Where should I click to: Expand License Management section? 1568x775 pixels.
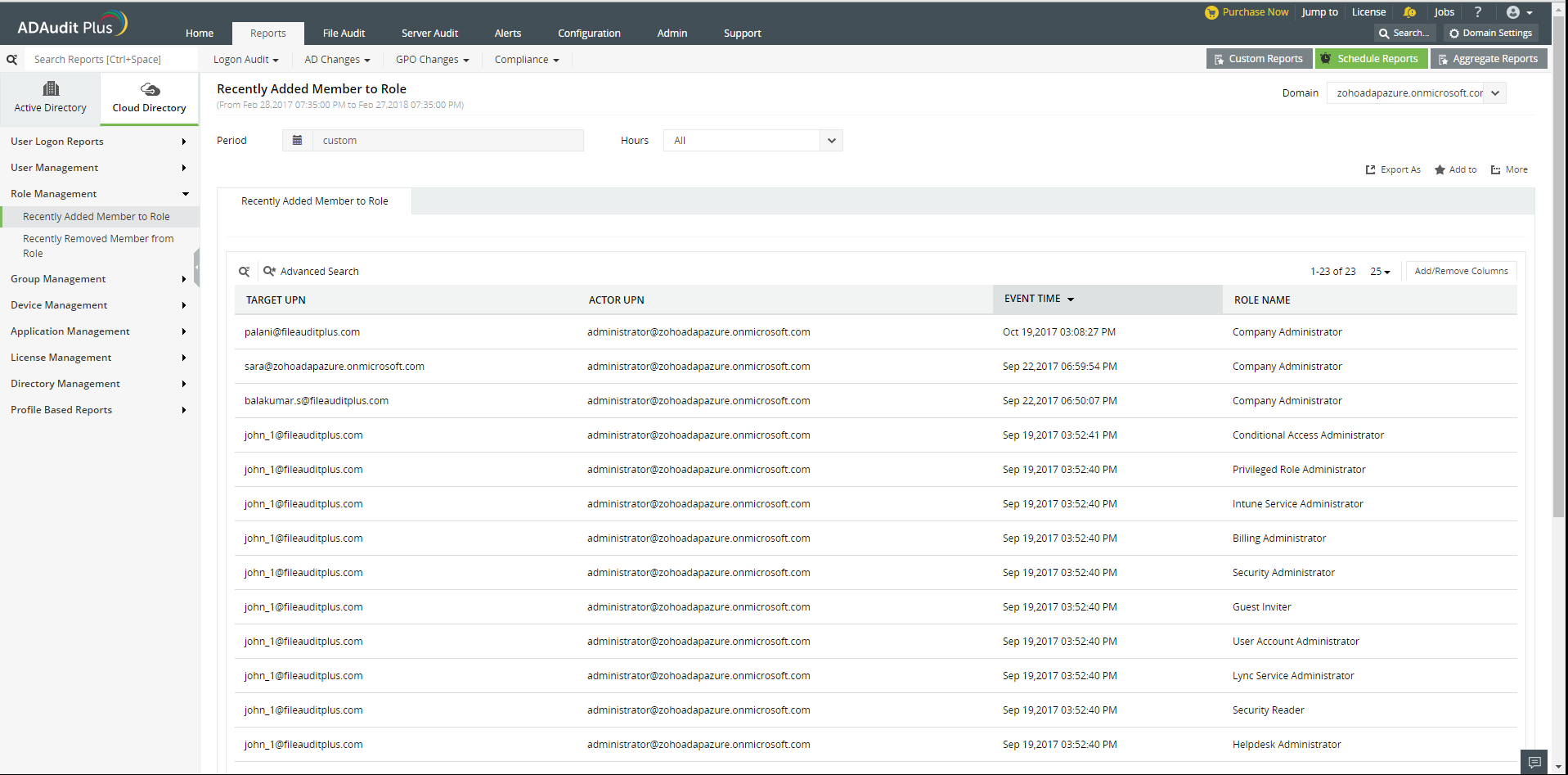pos(99,358)
